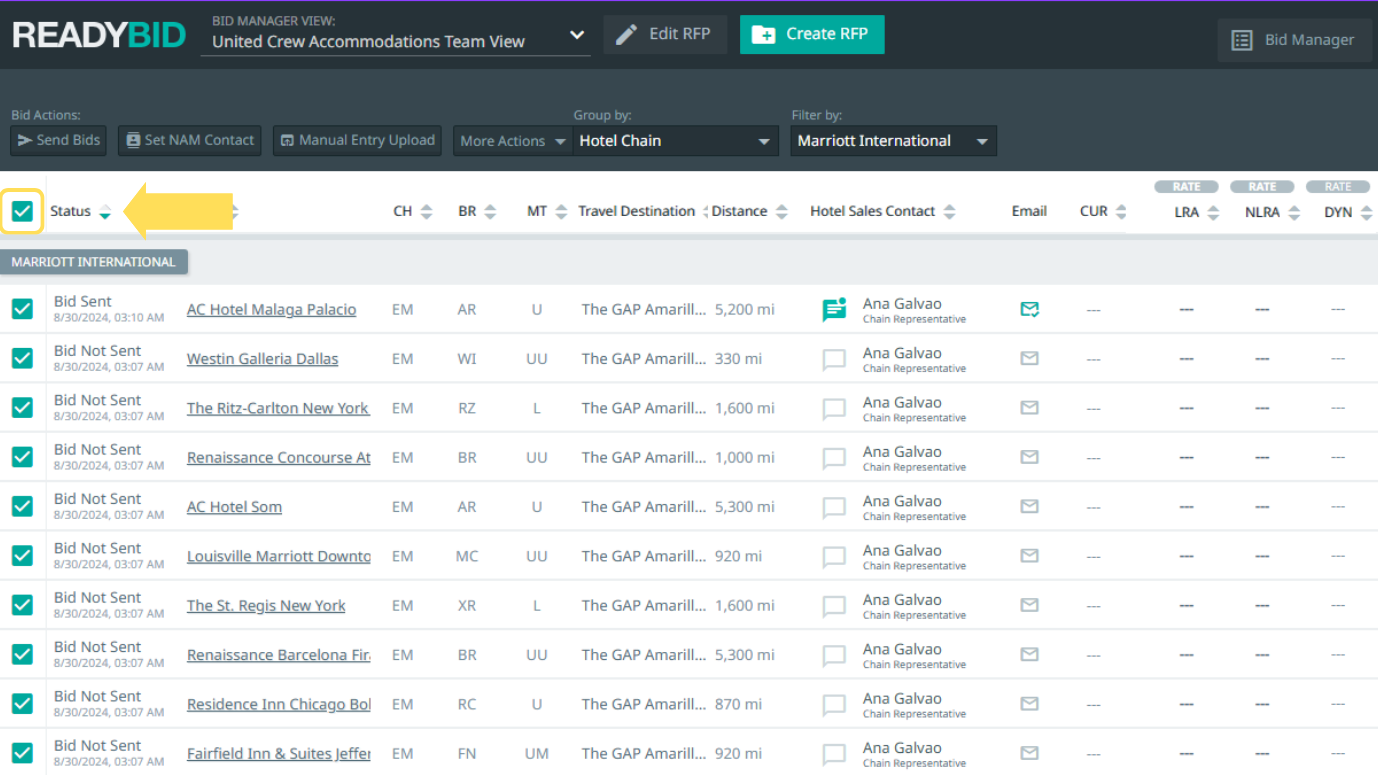Click email sent icon for AC Hotel Malaga Palacio
The image size is (1378, 775).
click(x=1030, y=310)
